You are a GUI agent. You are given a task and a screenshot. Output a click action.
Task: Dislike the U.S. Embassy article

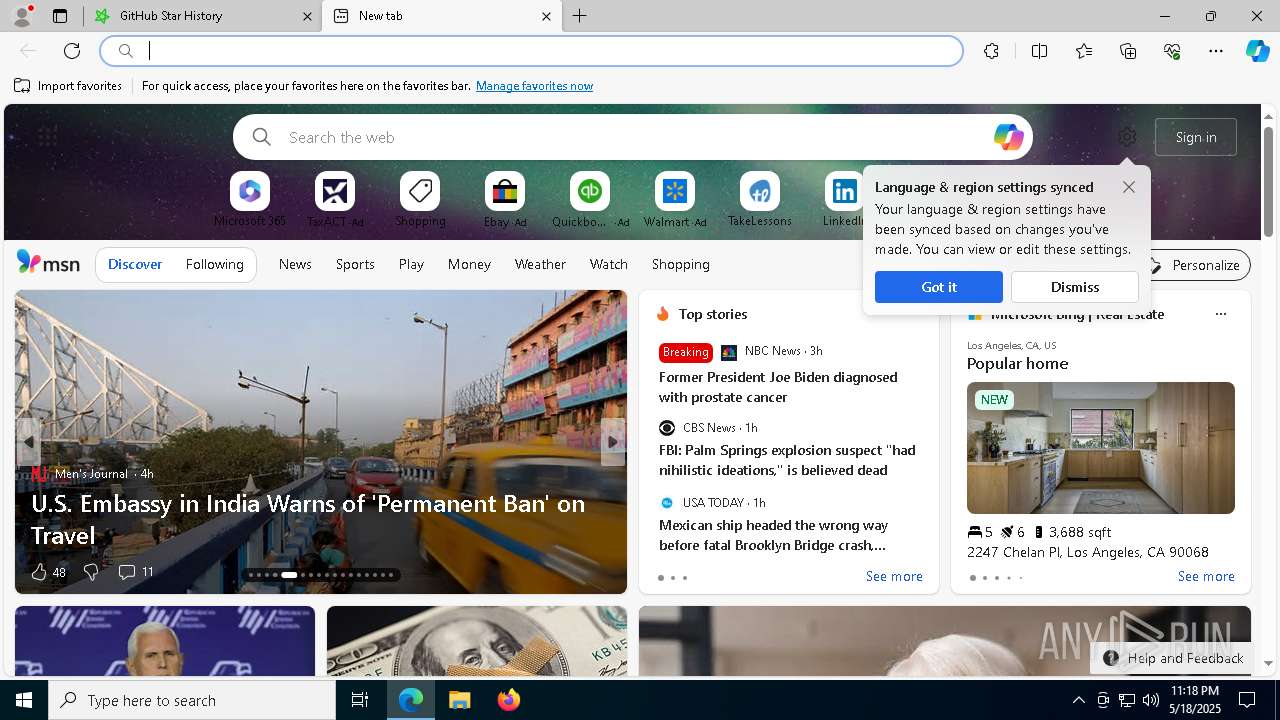click(90, 572)
